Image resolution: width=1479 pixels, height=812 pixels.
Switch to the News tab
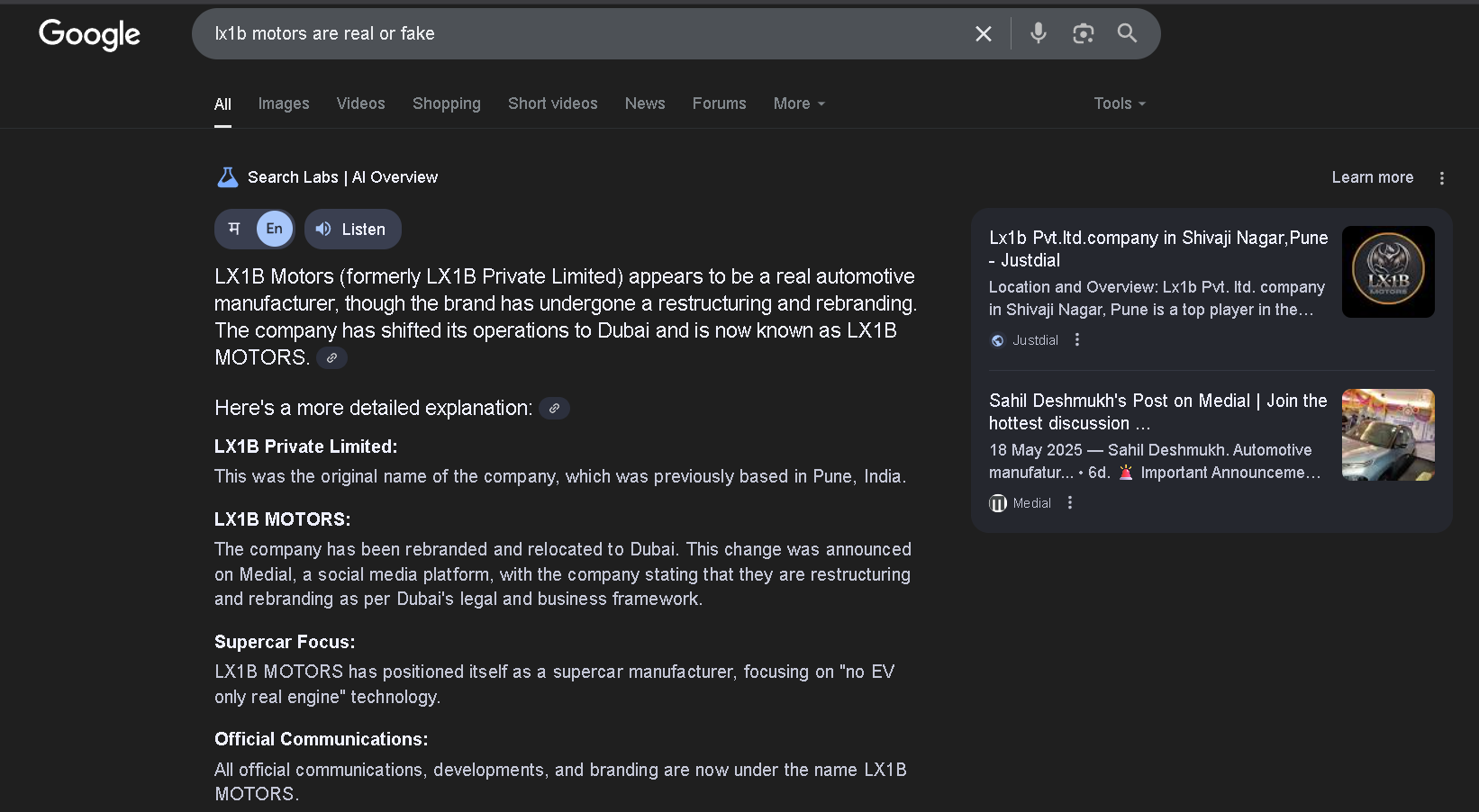click(644, 104)
